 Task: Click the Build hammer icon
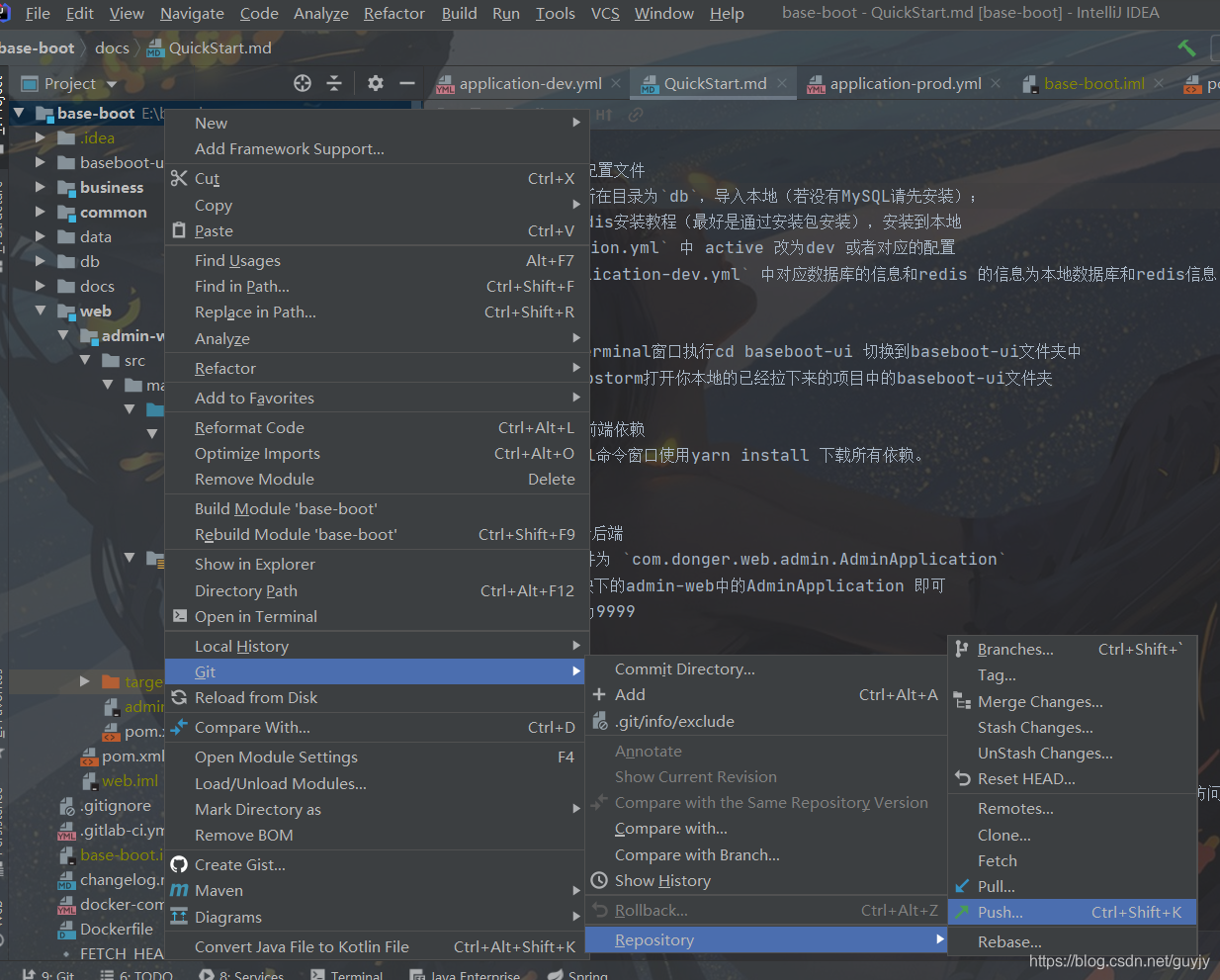tap(1187, 47)
